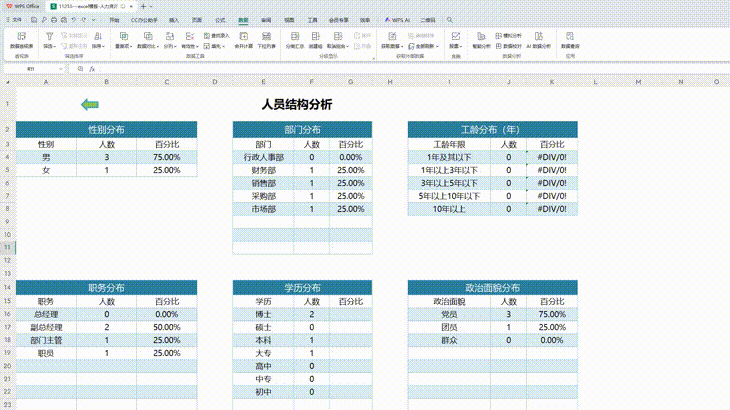Open the 文件 file menu
730x410 pixels.
14,20
